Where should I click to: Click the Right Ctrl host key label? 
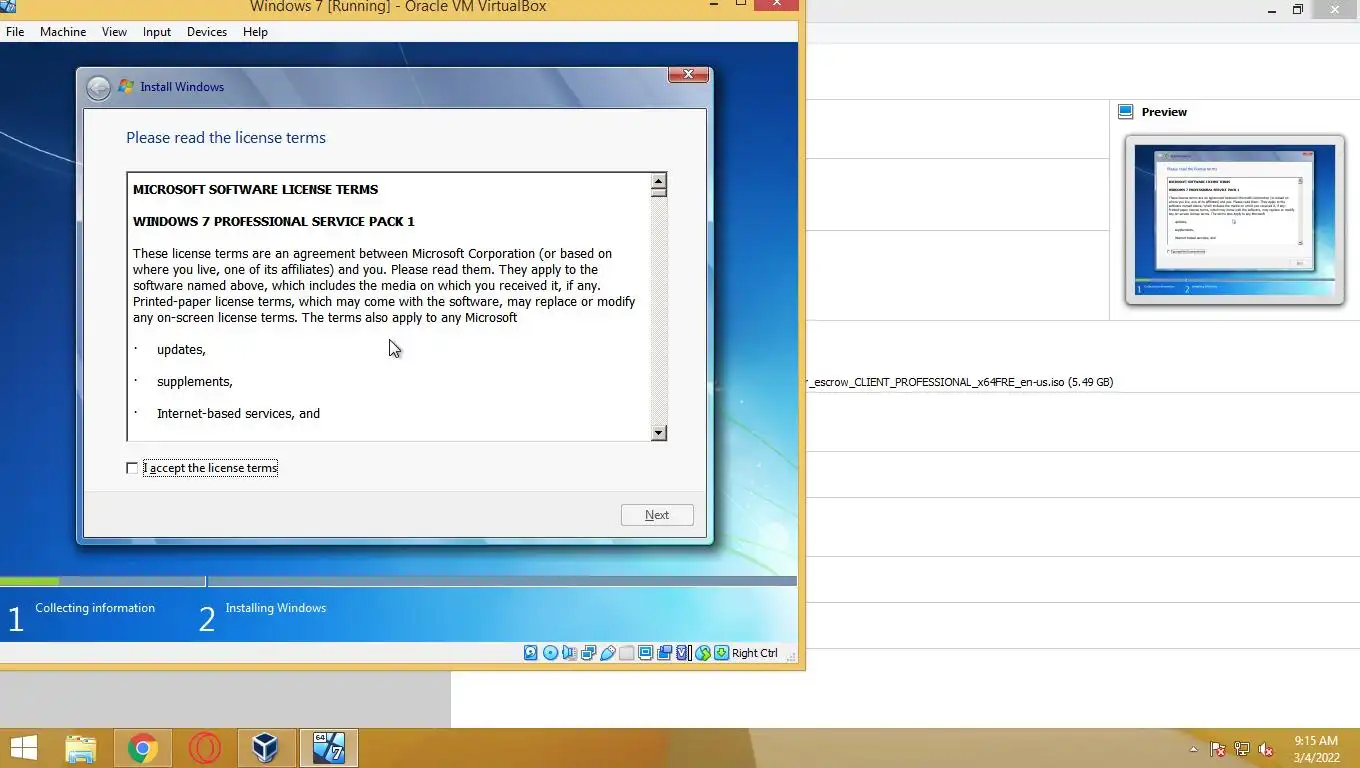click(x=754, y=653)
